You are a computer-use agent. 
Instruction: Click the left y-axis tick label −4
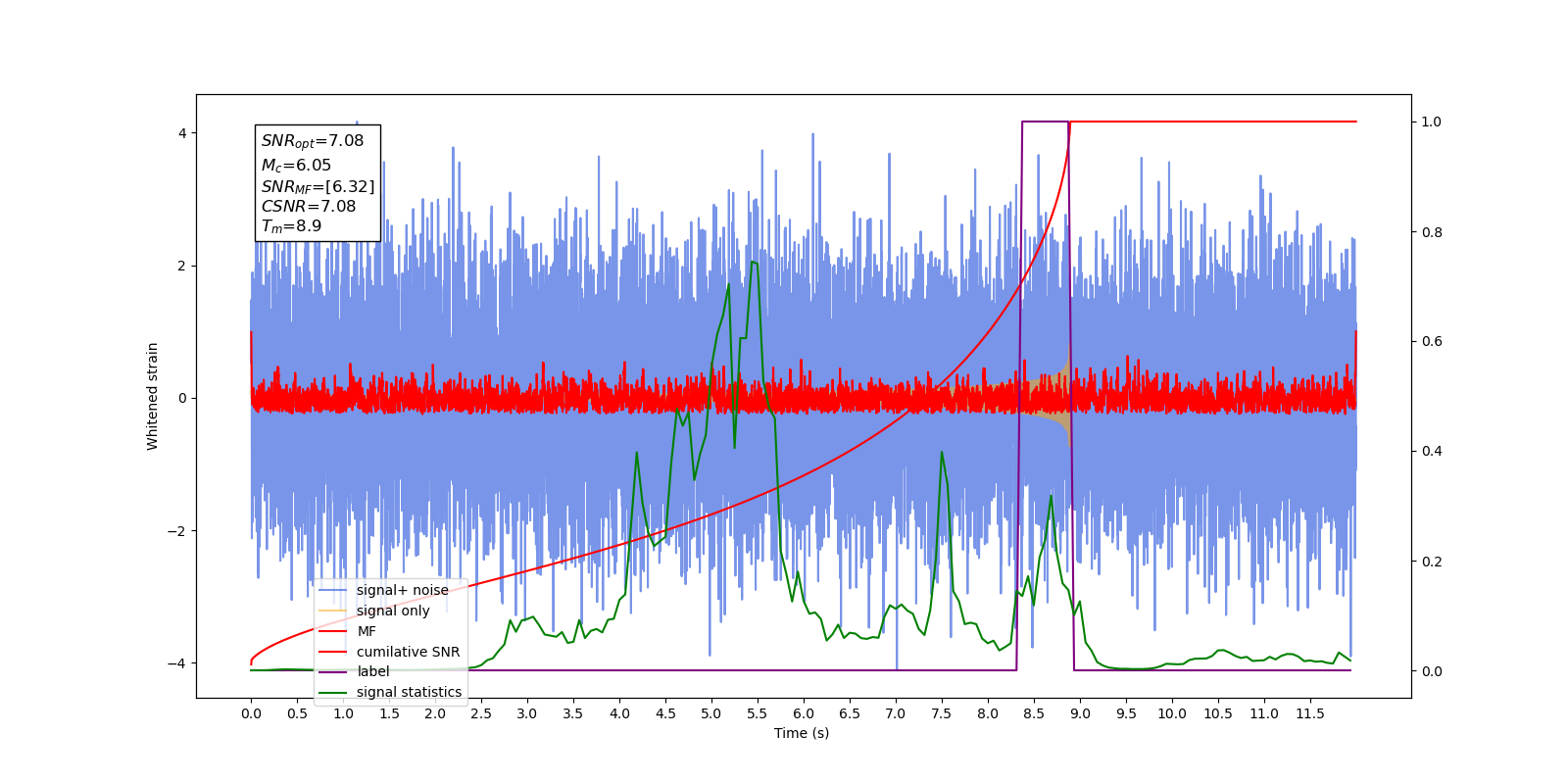click(x=177, y=663)
